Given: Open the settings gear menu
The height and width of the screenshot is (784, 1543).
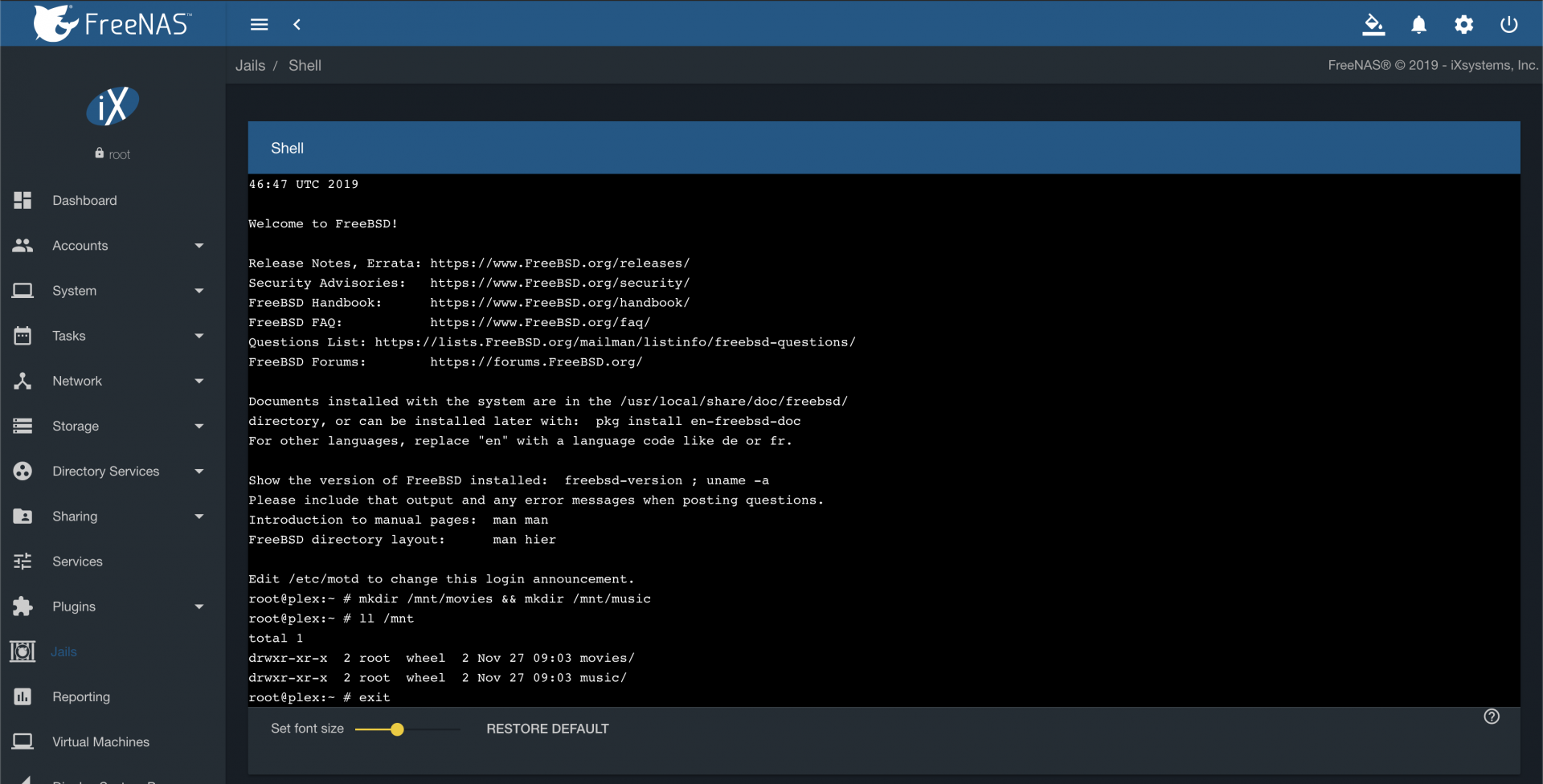Looking at the screenshot, I should (1464, 25).
